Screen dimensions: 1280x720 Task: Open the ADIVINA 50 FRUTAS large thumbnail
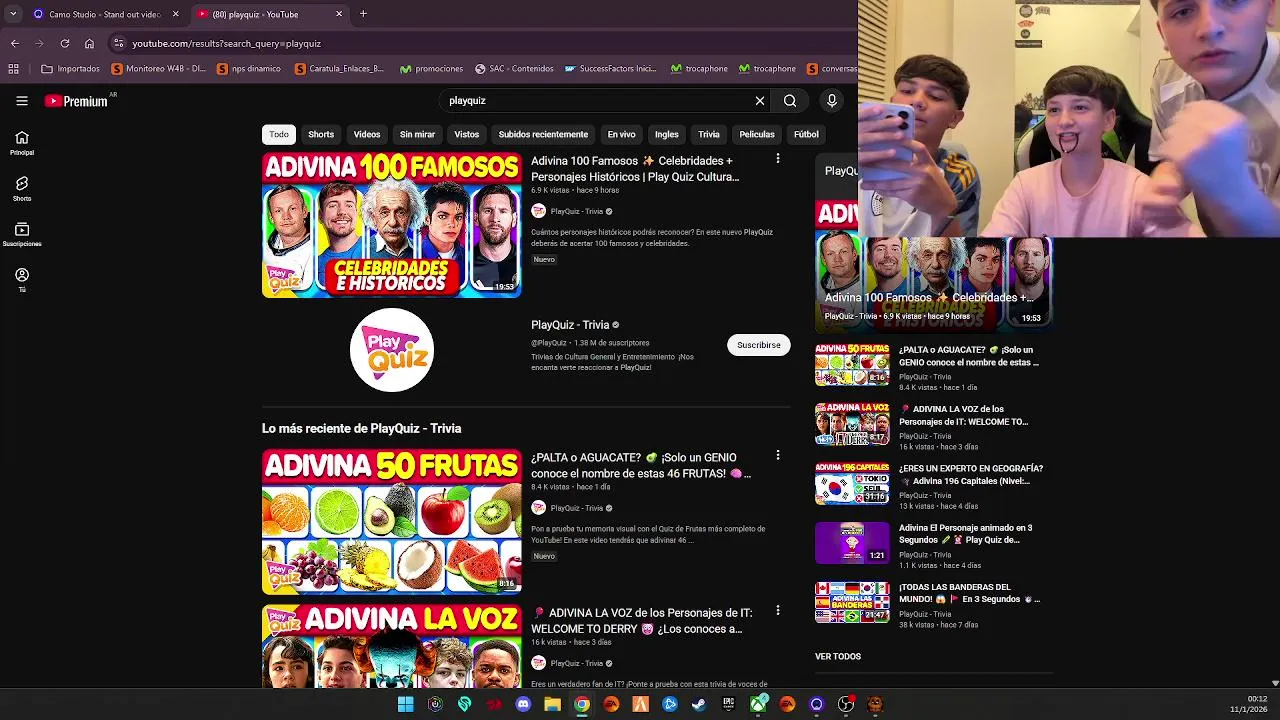coord(391,521)
